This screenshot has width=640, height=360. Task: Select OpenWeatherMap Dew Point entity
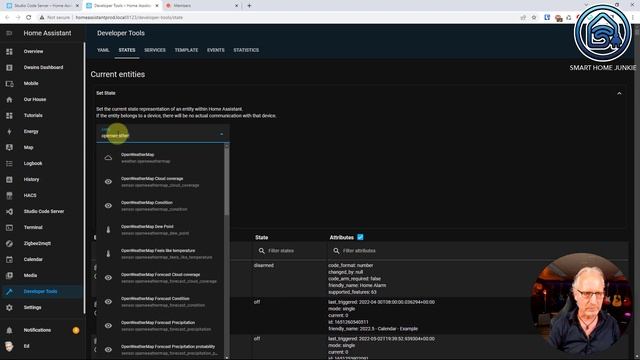pyautogui.click(x=160, y=230)
